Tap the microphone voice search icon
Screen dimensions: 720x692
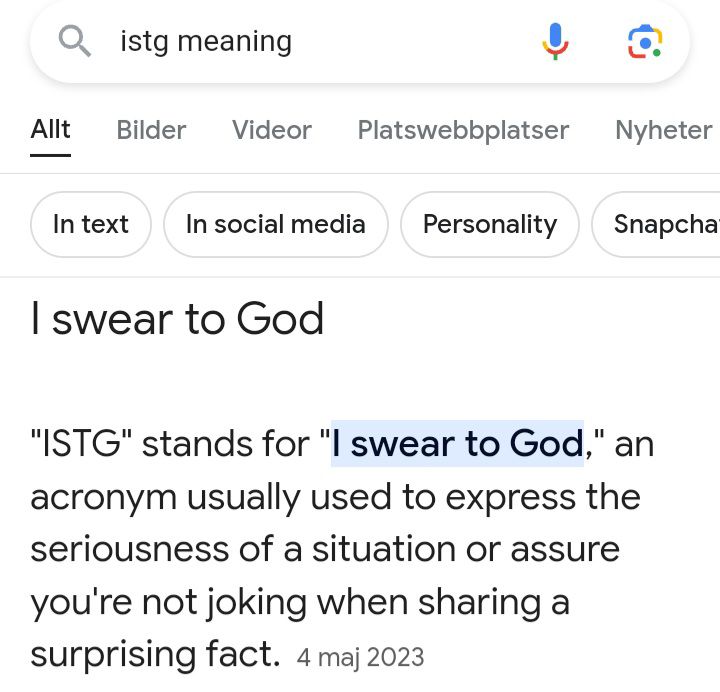(x=556, y=41)
